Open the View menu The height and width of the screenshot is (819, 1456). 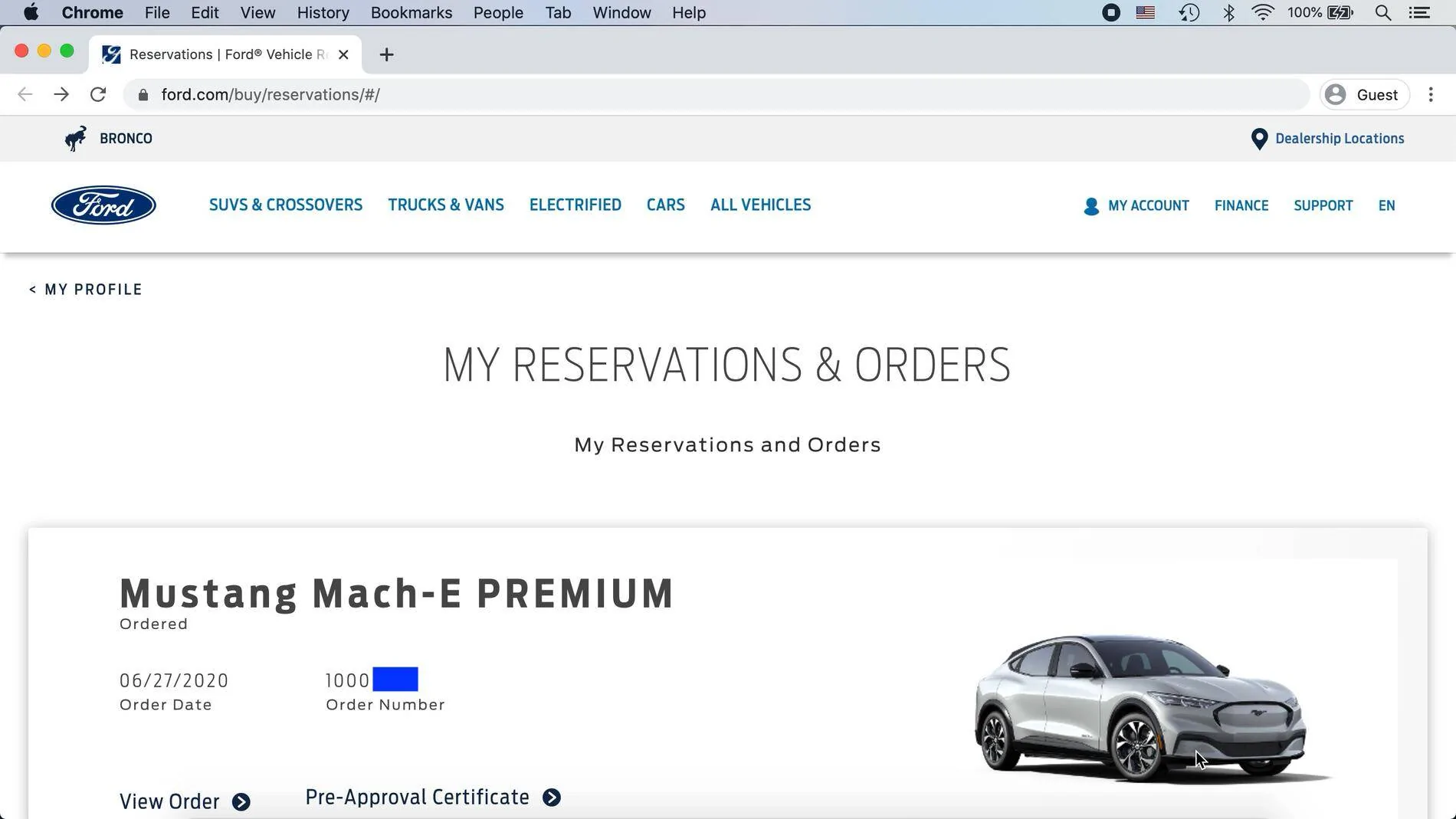coord(257,12)
